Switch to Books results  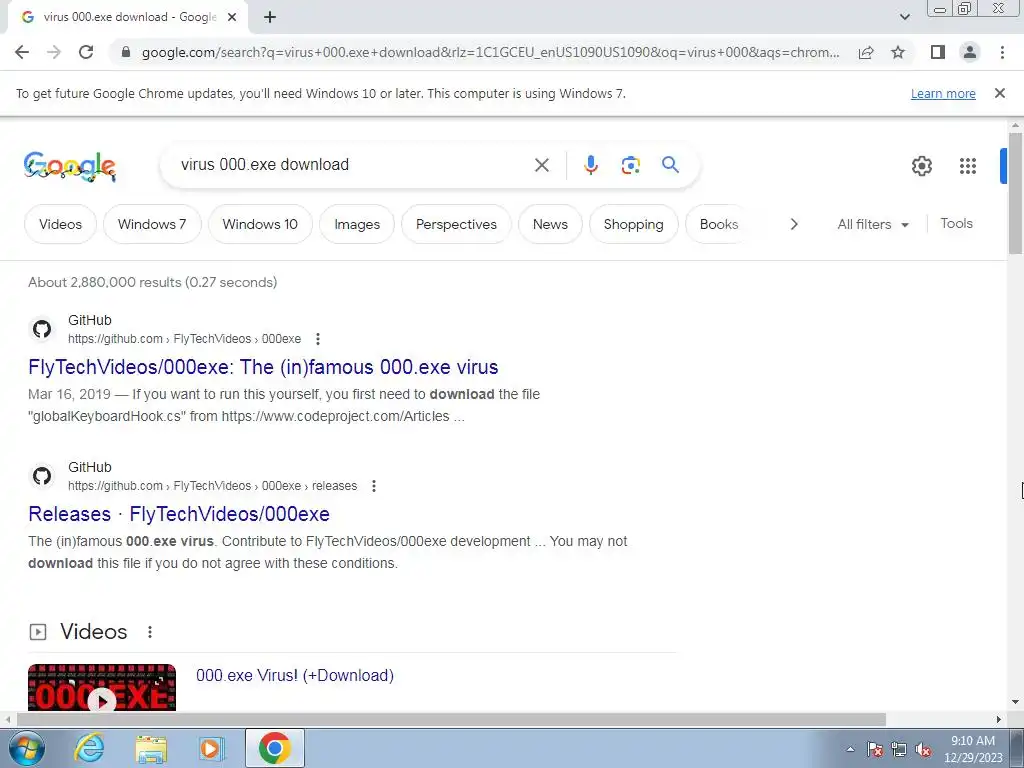coord(718,224)
